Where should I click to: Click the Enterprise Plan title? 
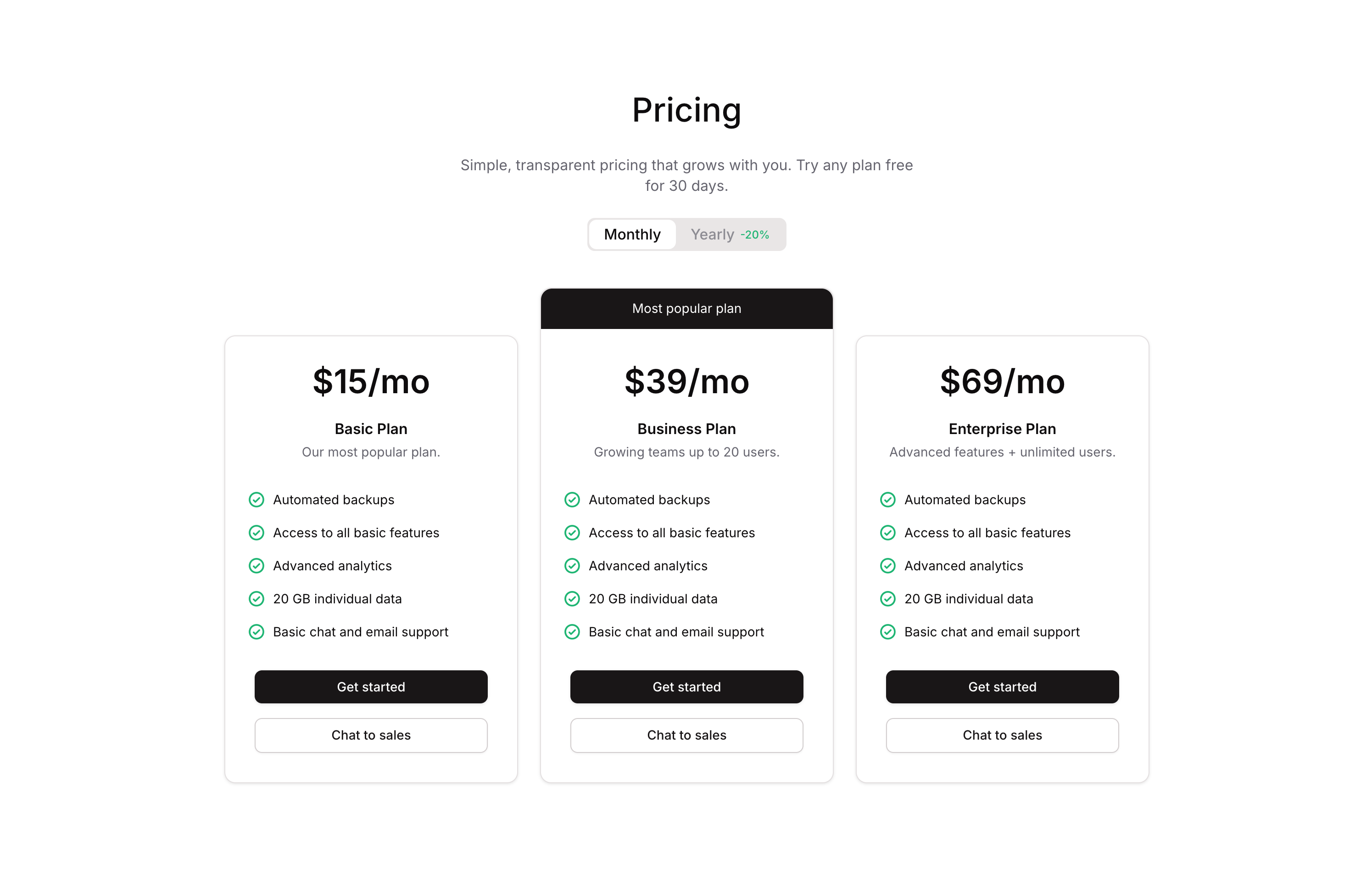(x=1002, y=429)
